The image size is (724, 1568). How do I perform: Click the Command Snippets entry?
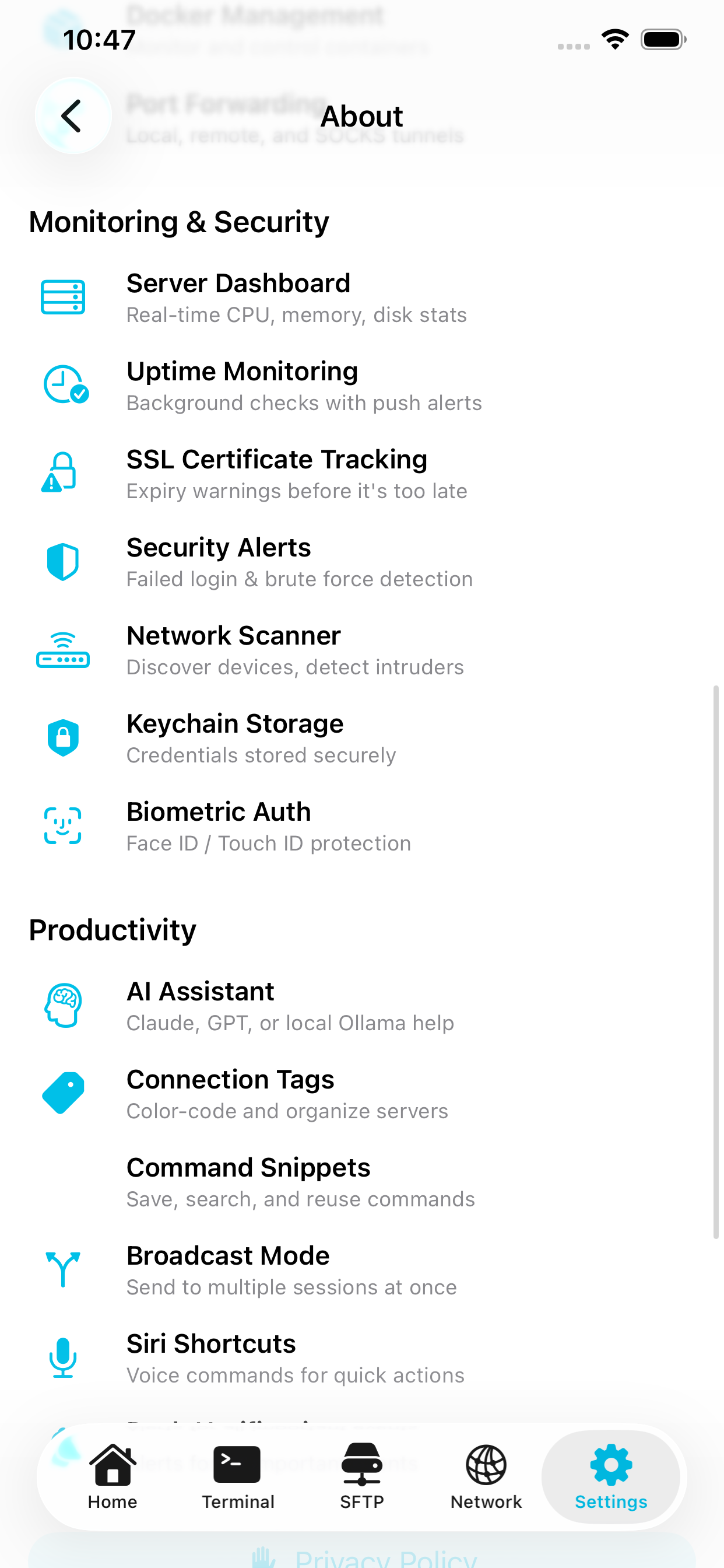(362, 1181)
